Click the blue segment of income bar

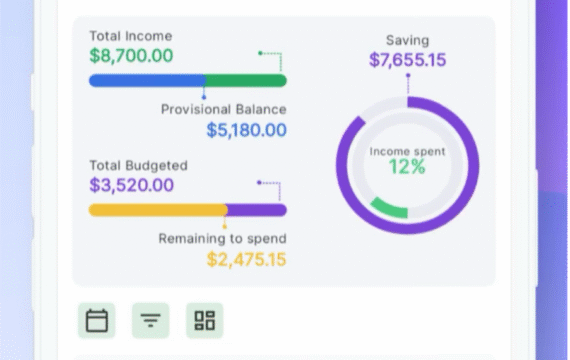tap(147, 80)
